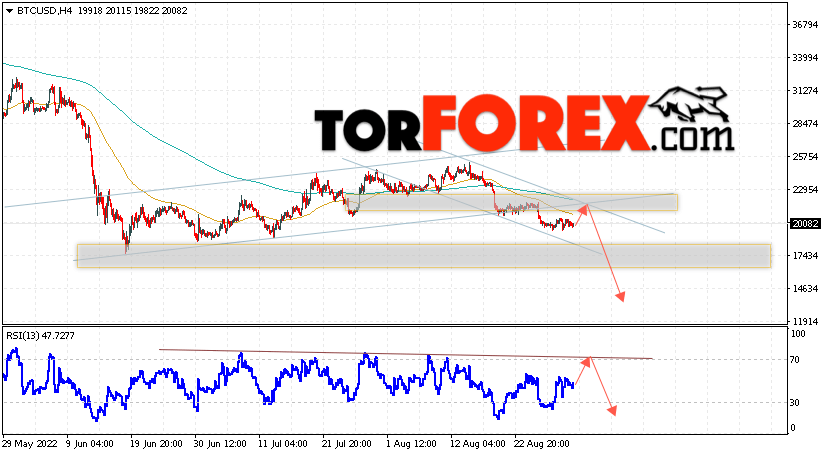Select the 11 Jul 04:00 time label

click(x=283, y=444)
